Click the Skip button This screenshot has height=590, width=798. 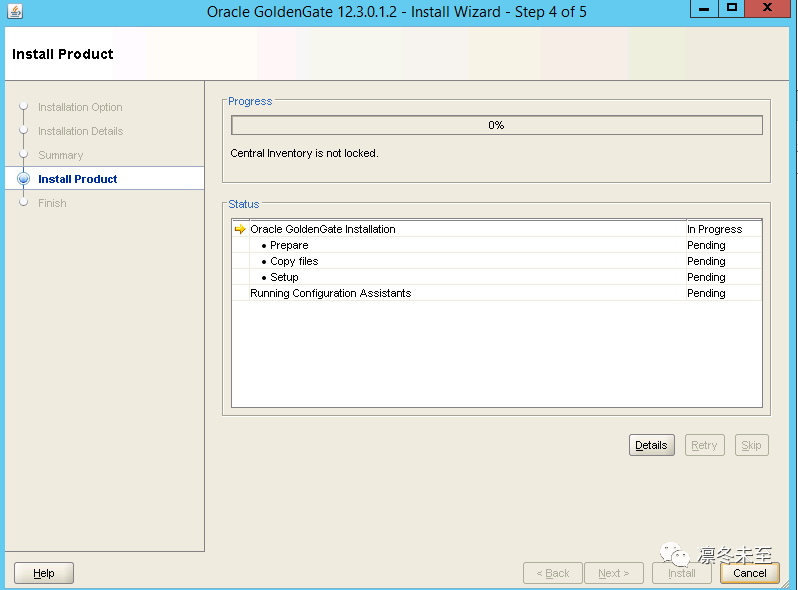click(751, 445)
